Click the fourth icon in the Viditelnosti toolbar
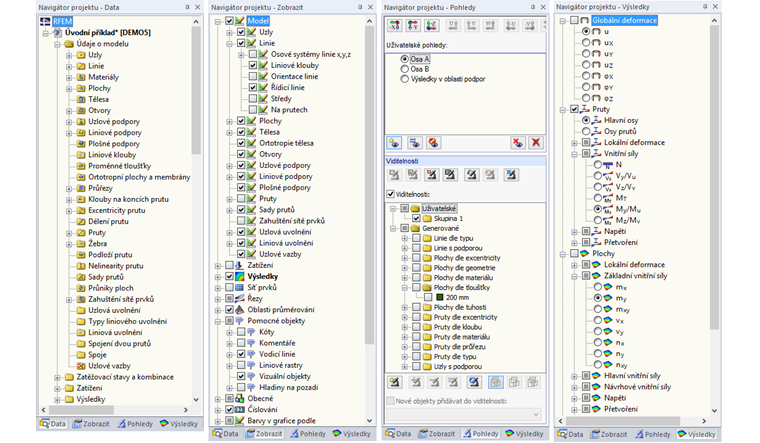This screenshot has height=443, width=760. pos(450,174)
